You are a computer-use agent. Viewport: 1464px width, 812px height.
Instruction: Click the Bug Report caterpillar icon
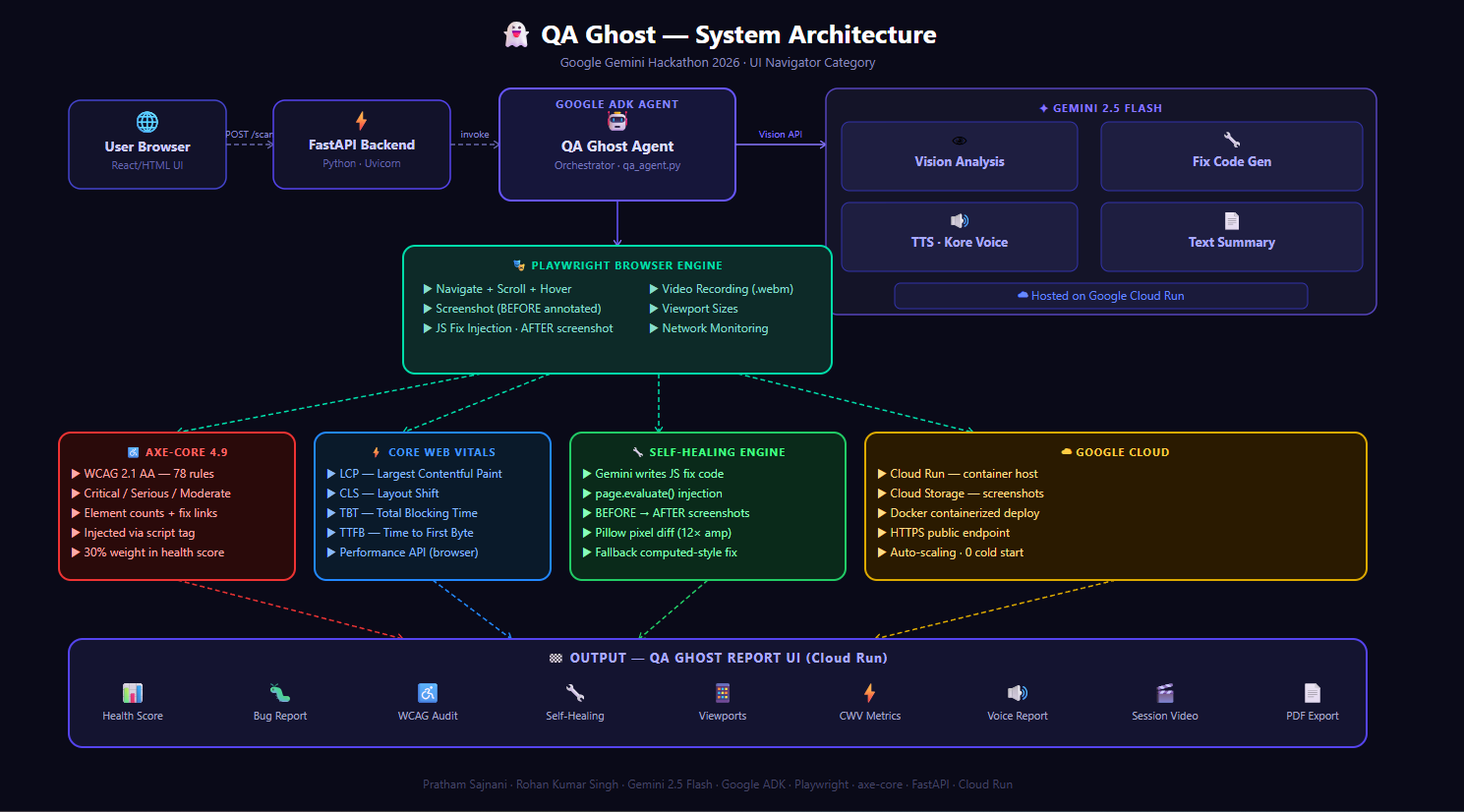280,693
